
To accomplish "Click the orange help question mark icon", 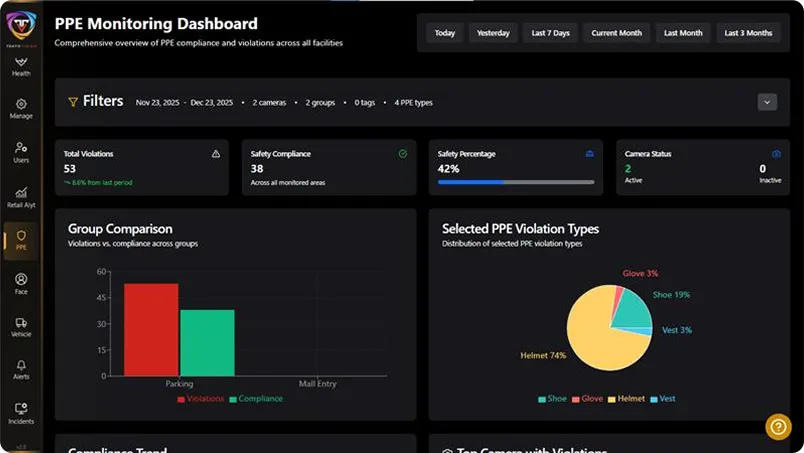I will coord(778,427).
